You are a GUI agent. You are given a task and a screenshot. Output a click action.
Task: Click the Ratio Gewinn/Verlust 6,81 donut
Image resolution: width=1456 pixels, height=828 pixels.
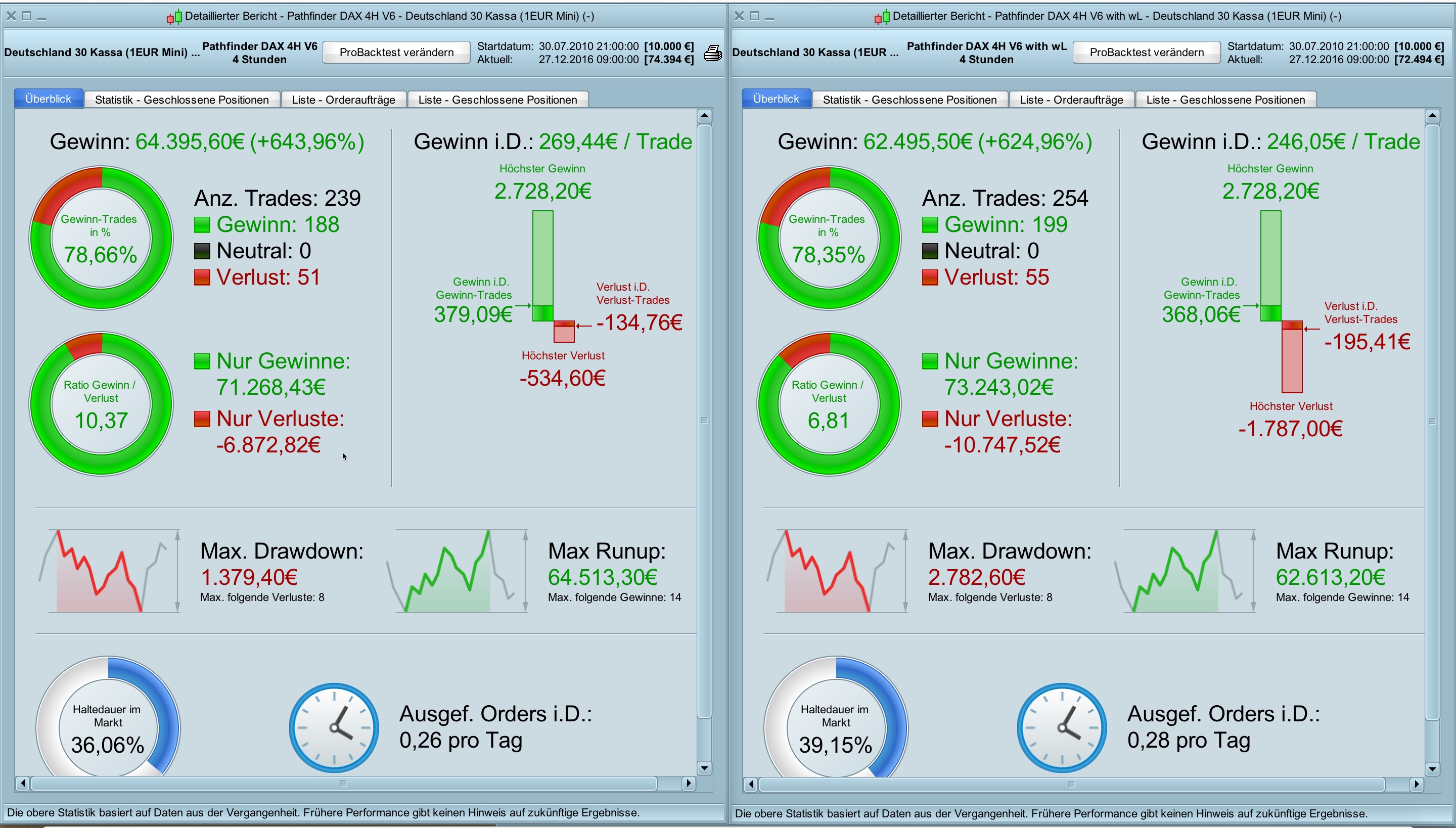tap(829, 403)
